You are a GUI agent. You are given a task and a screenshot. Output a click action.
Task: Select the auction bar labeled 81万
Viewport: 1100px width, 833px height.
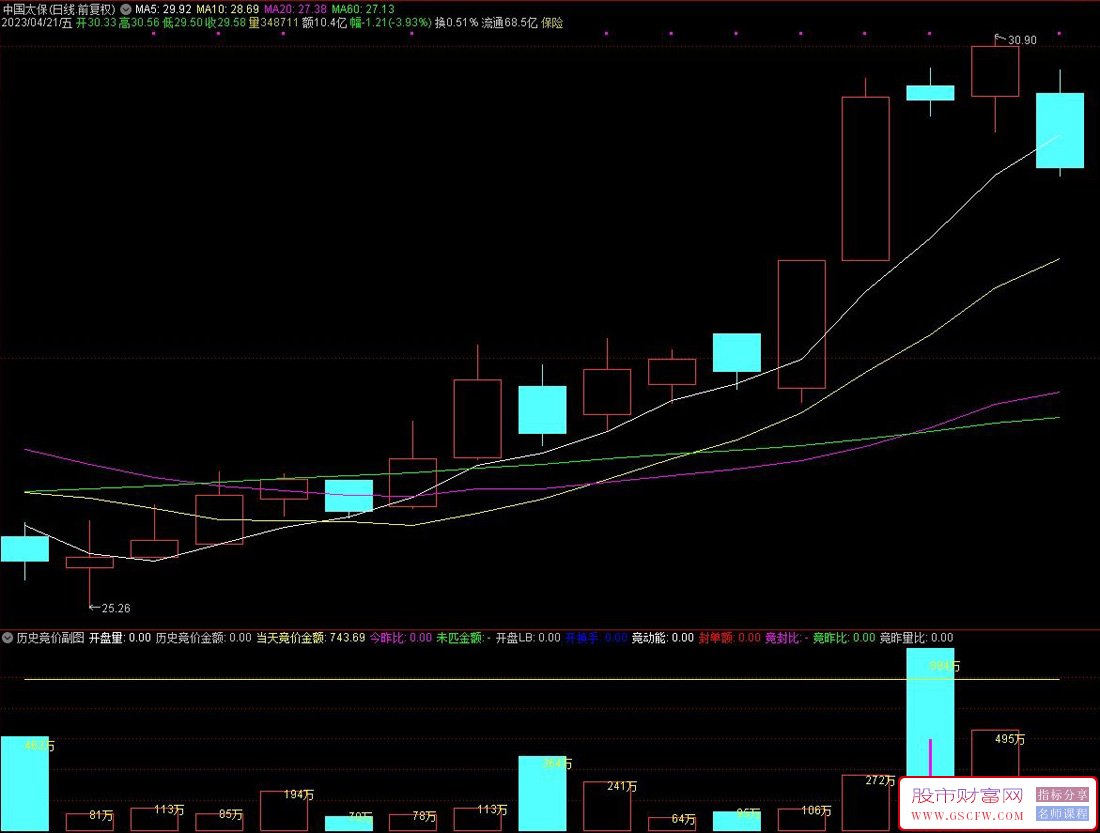point(90,822)
